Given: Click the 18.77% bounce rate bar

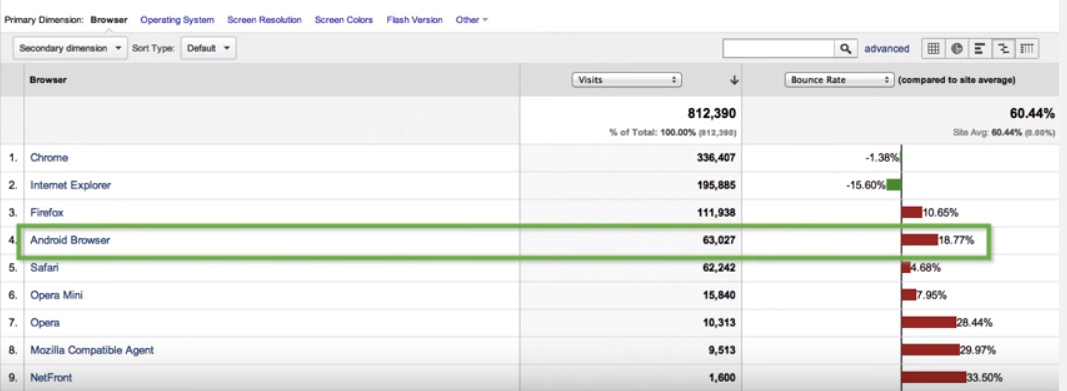Looking at the screenshot, I should click(x=919, y=240).
